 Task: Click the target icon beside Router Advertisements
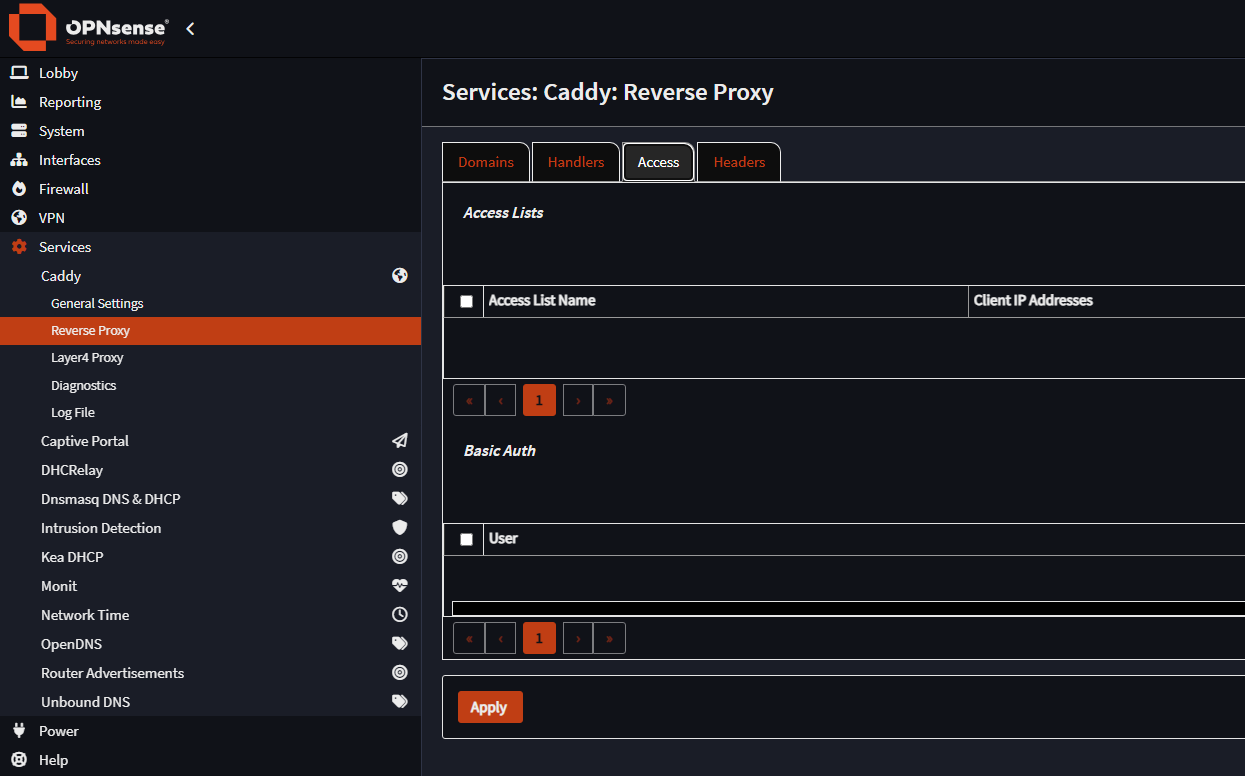point(400,673)
